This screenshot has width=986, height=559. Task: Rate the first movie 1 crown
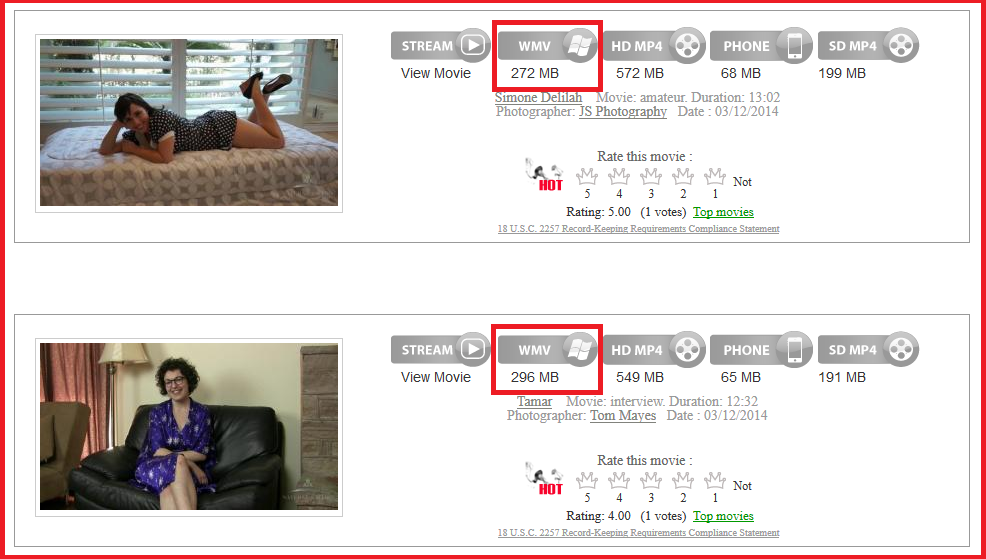715,177
